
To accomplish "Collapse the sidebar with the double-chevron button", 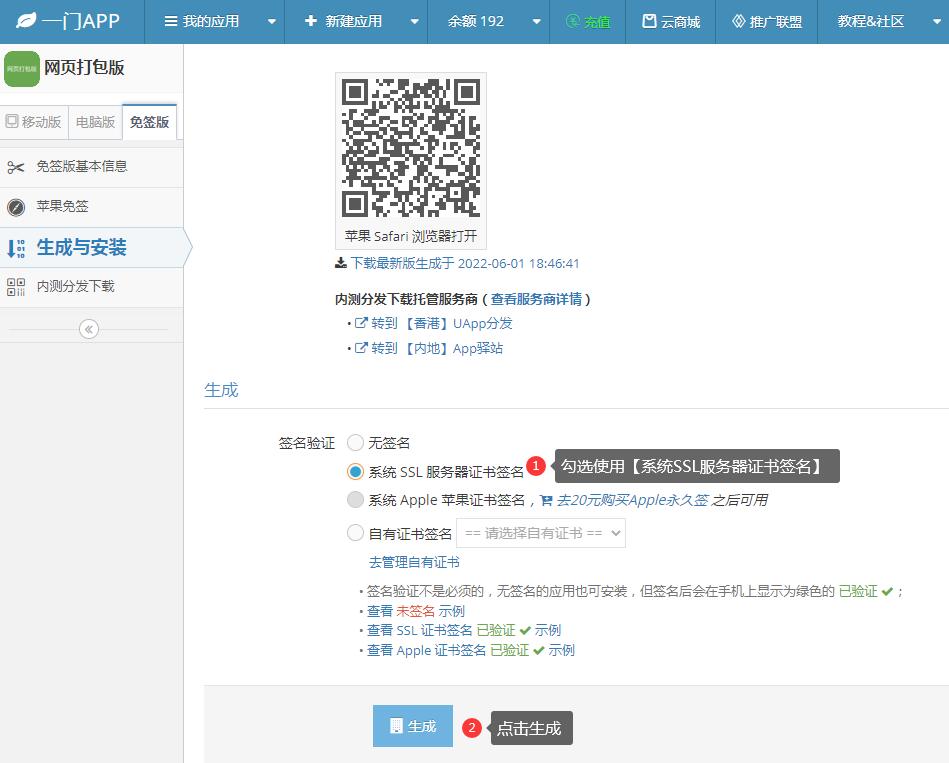I will coord(89,329).
